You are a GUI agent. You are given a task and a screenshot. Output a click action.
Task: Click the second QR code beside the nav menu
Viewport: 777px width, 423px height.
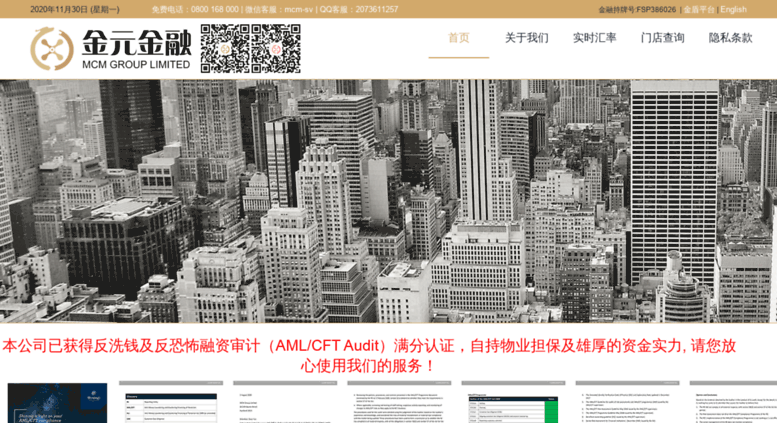tap(276, 49)
